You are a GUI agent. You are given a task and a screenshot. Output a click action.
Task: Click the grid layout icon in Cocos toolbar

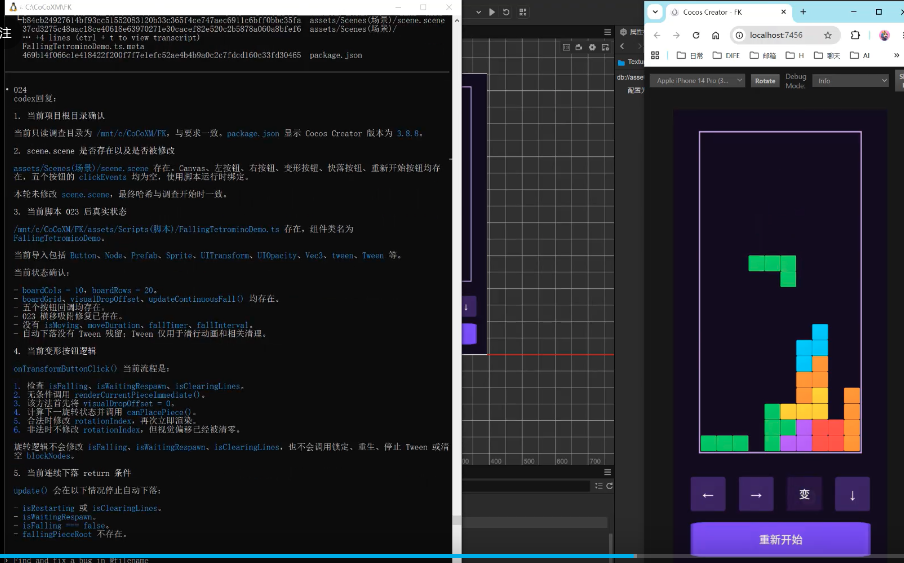point(522,12)
